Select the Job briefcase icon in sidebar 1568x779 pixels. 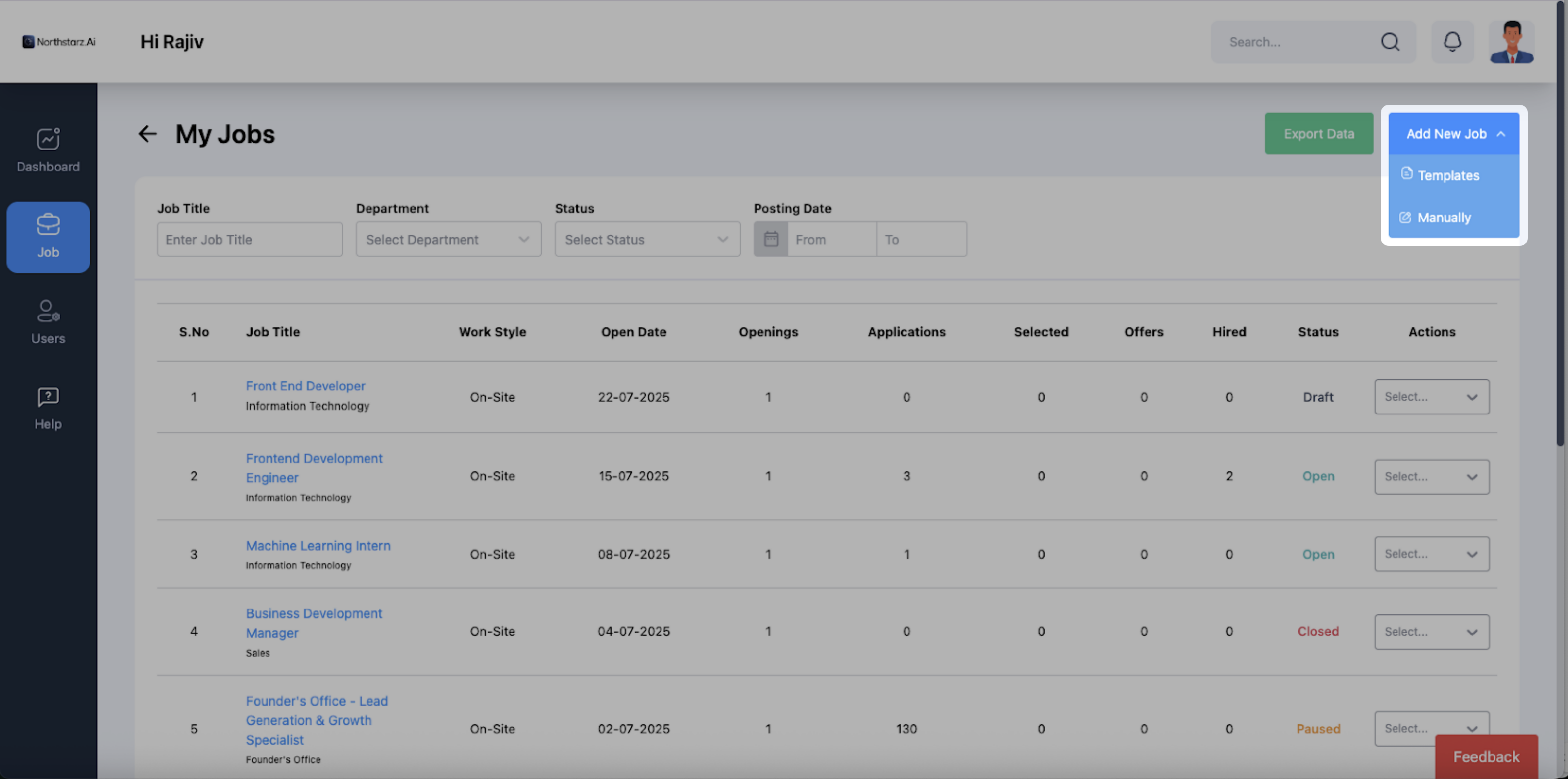pos(48,225)
